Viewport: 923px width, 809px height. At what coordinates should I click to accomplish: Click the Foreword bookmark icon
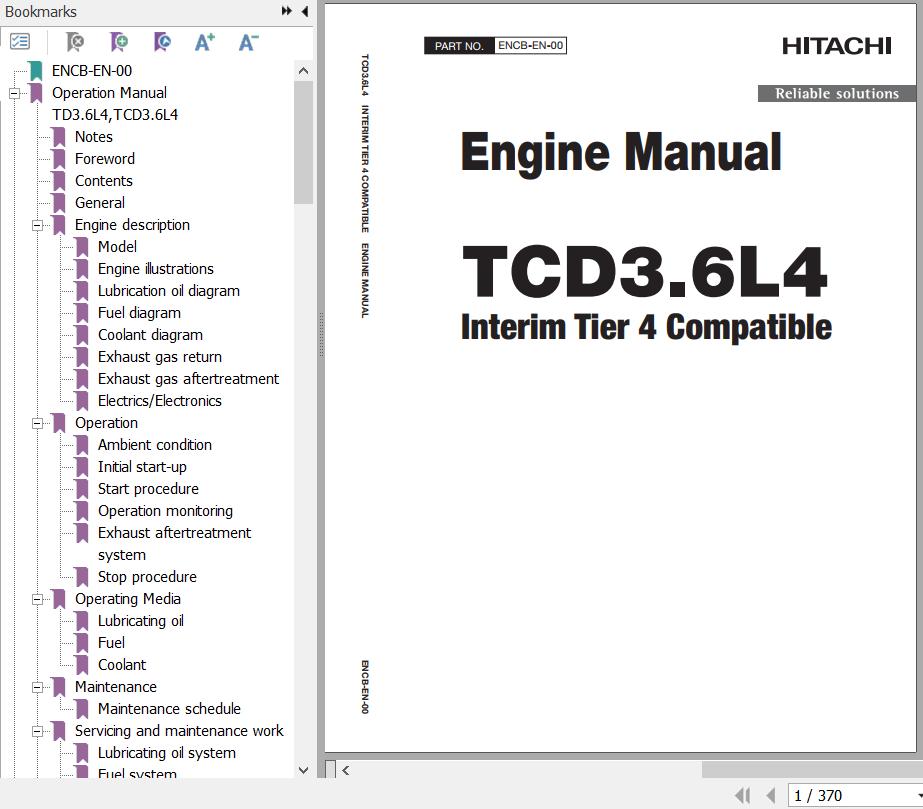click(59, 159)
